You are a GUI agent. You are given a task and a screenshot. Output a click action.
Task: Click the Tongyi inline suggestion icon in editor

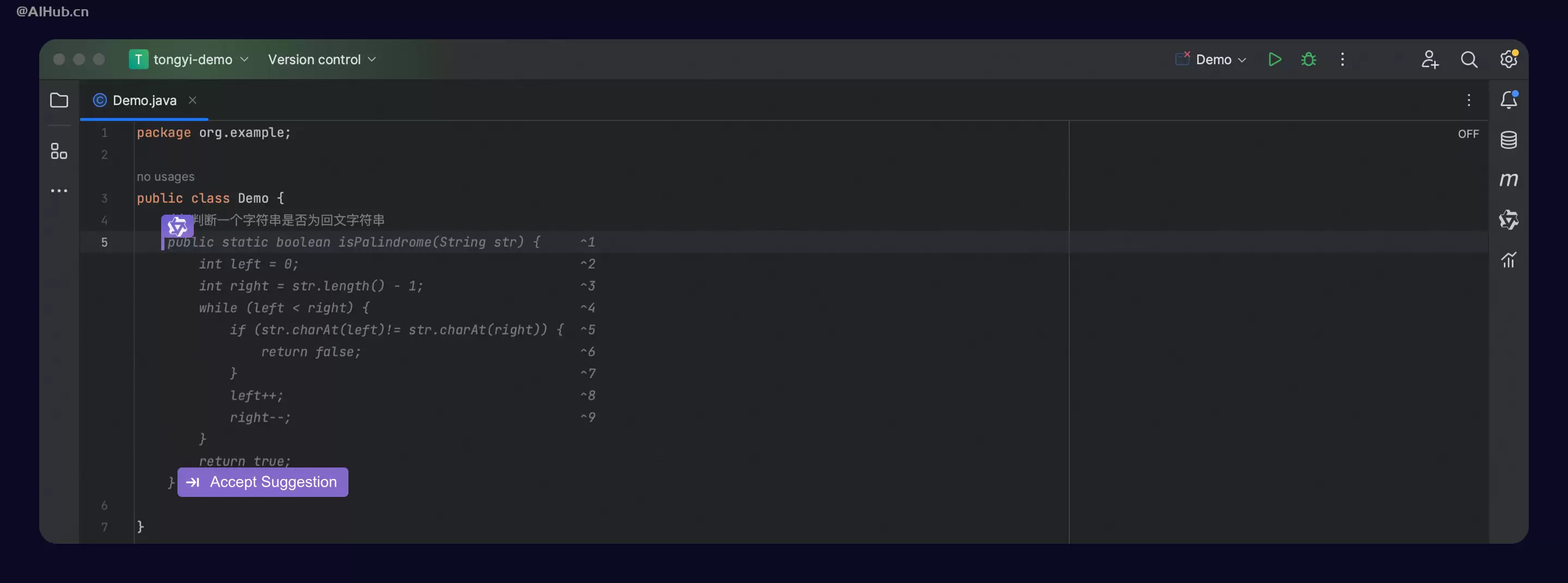coord(177,227)
